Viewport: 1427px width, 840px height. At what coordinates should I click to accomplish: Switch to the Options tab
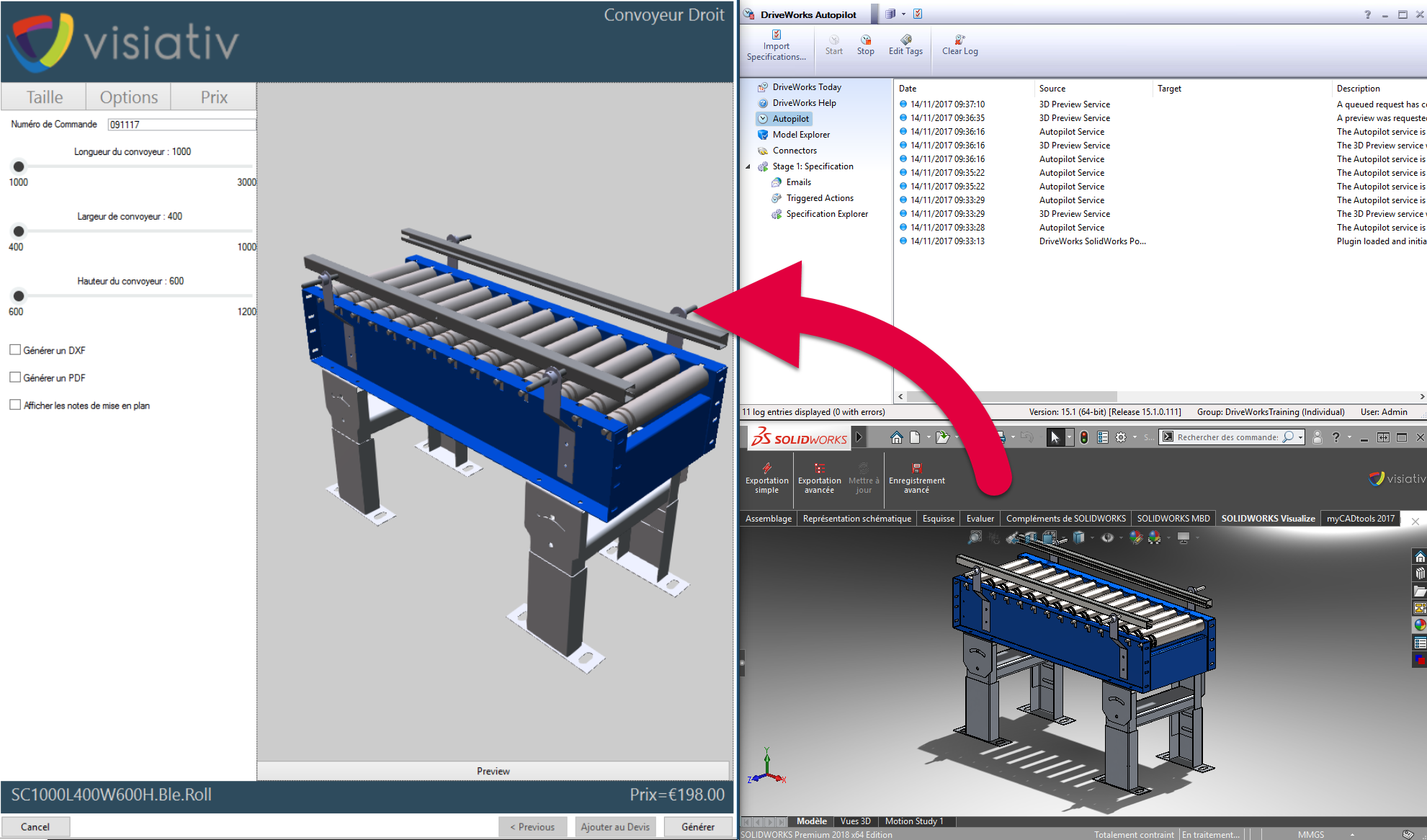click(x=128, y=97)
